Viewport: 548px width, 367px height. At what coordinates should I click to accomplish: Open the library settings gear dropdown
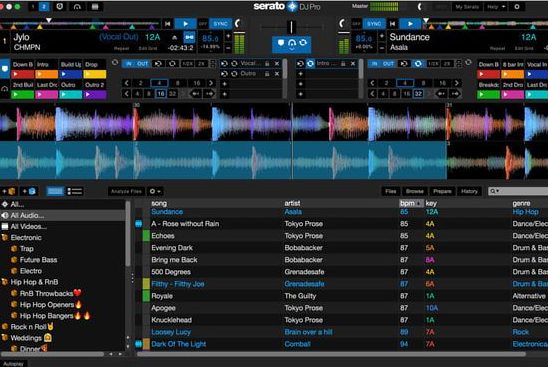point(155,191)
